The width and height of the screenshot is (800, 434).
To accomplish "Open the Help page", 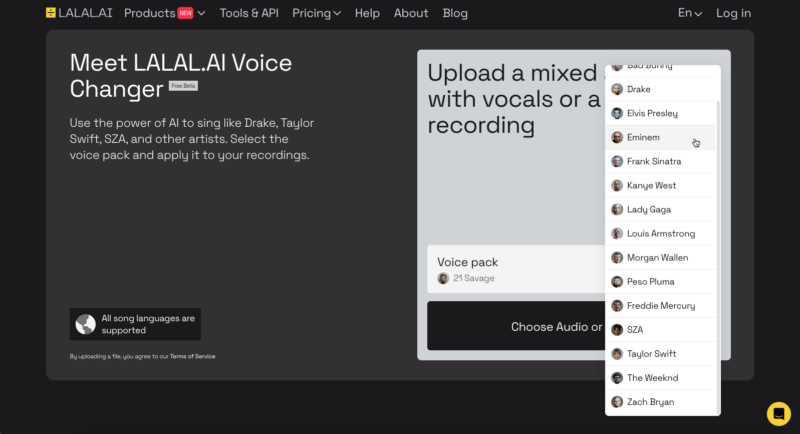I will [367, 13].
